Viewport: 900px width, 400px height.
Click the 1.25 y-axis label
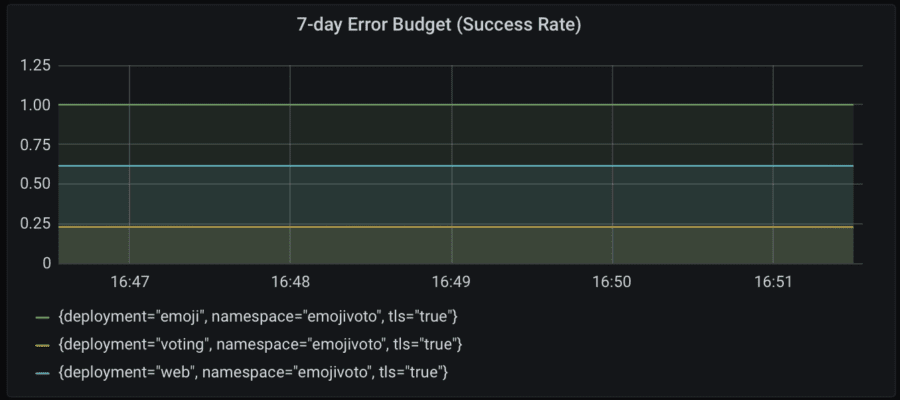36,65
